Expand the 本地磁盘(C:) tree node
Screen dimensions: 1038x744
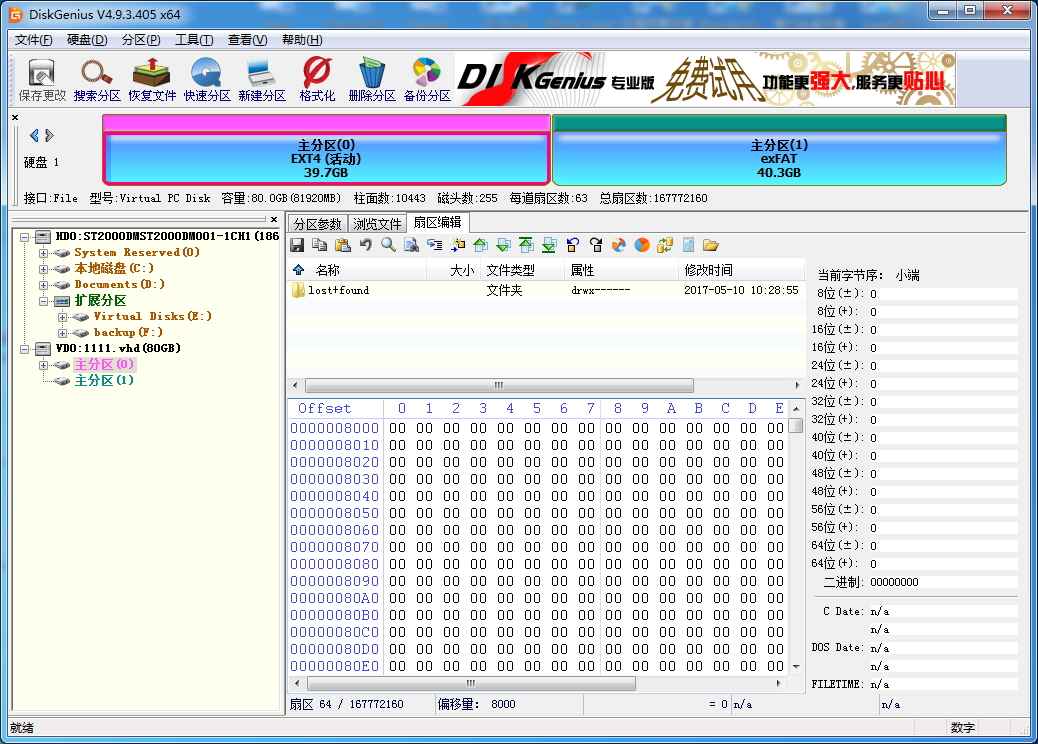point(43,269)
